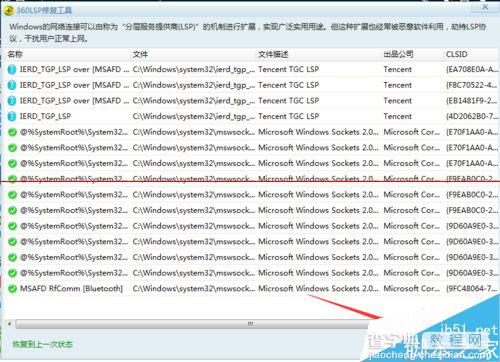Screen dimensions: 500x362
Task: Click the horizontal scrollbar's left arrow
Action: 10,324
